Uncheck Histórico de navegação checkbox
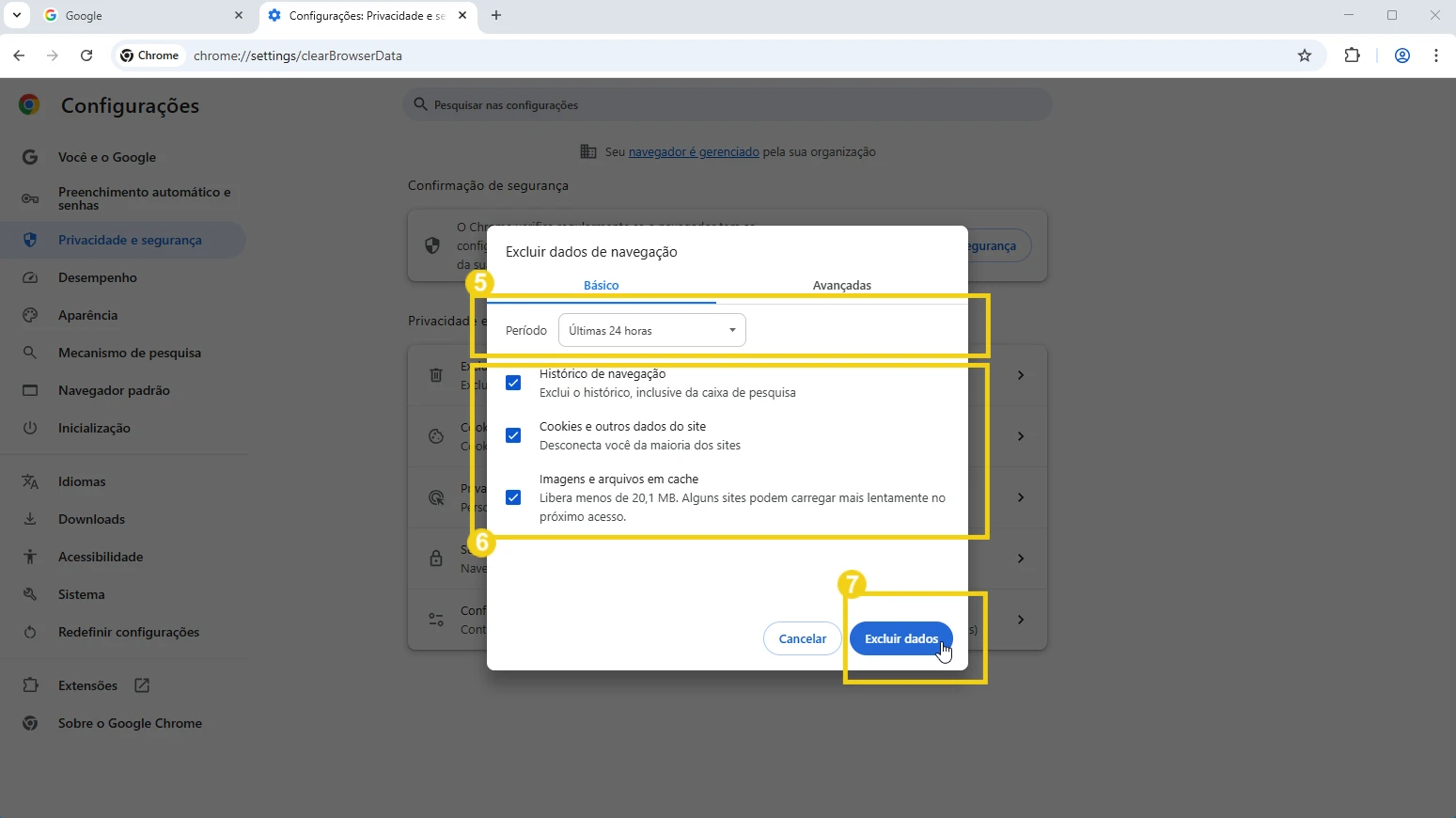The image size is (1456, 818). click(x=513, y=383)
